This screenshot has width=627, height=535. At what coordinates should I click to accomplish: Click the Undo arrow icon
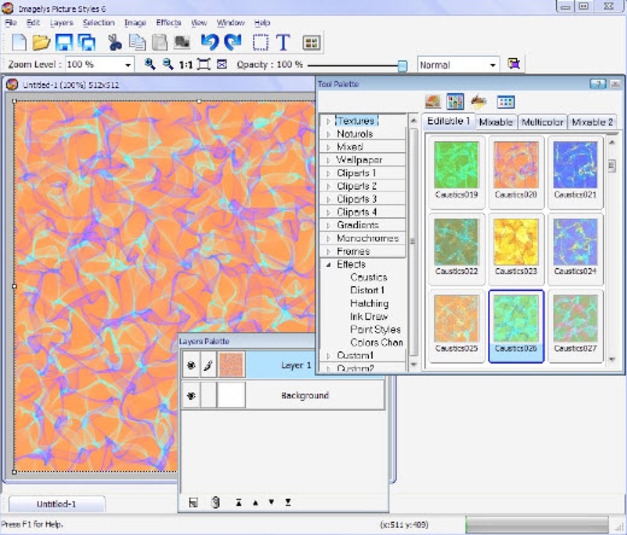click(209, 43)
